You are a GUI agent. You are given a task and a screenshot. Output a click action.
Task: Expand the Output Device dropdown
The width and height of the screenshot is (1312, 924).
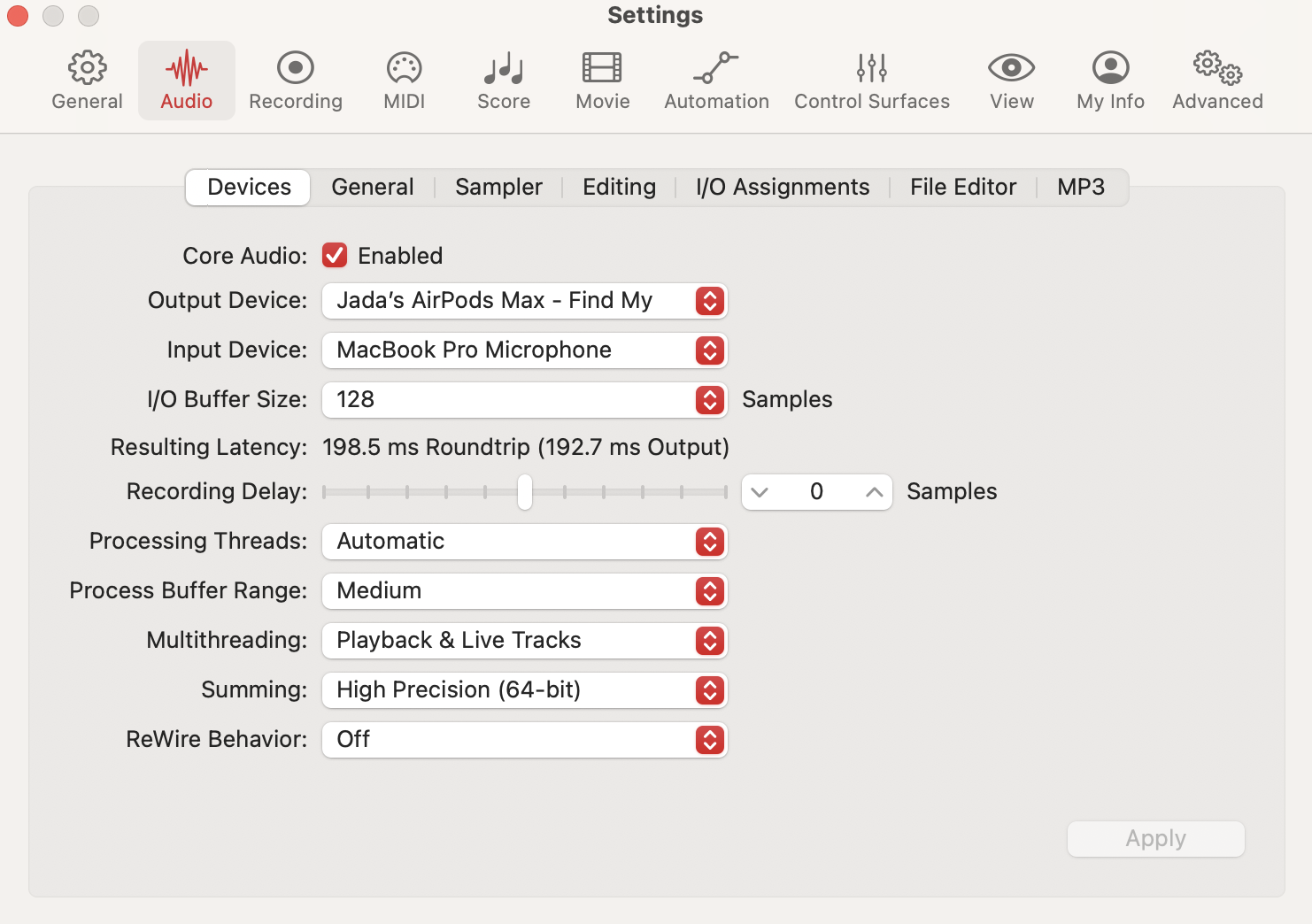pyautogui.click(x=524, y=301)
